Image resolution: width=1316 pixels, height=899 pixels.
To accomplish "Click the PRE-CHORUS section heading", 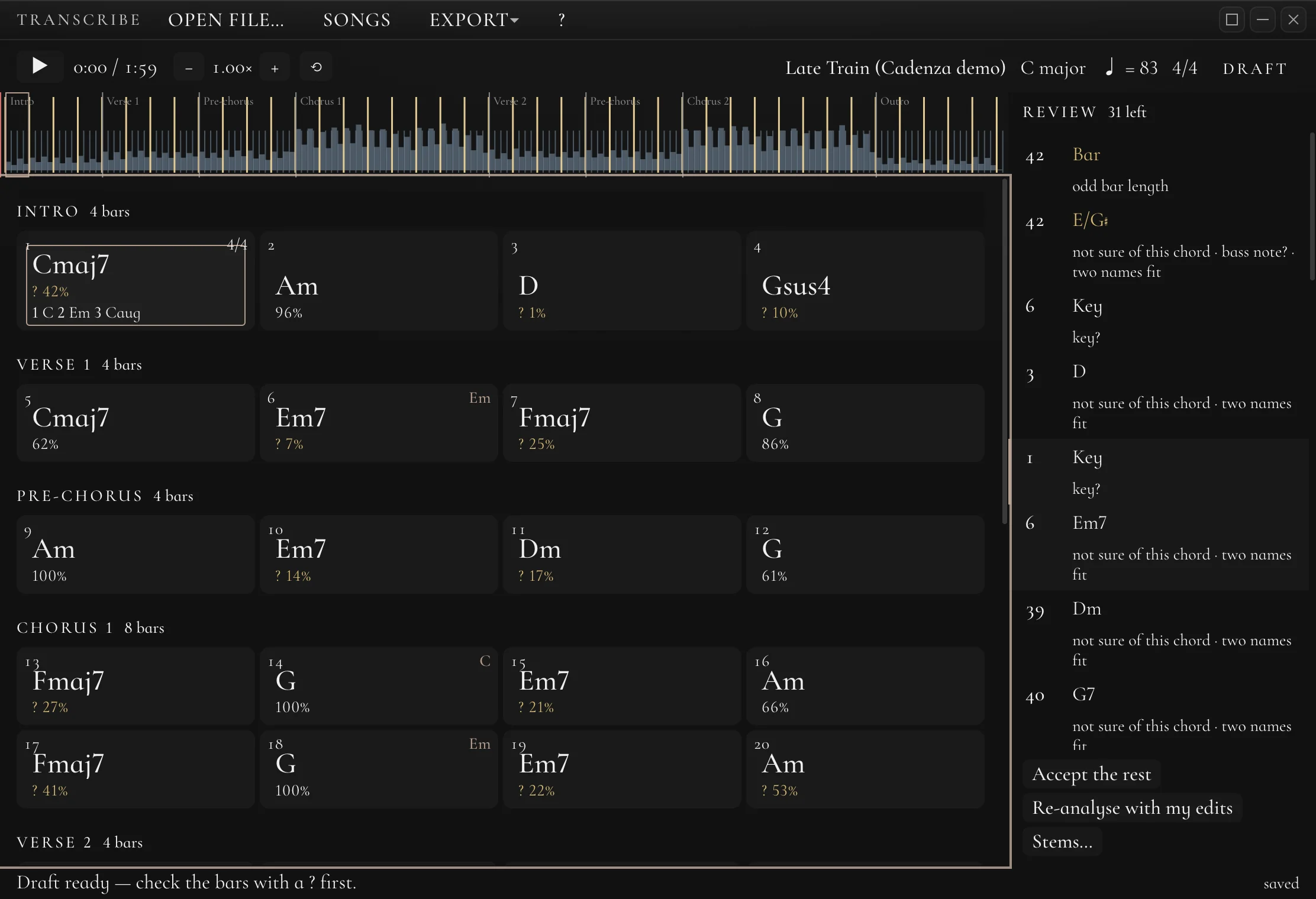I will [x=80, y=496].
